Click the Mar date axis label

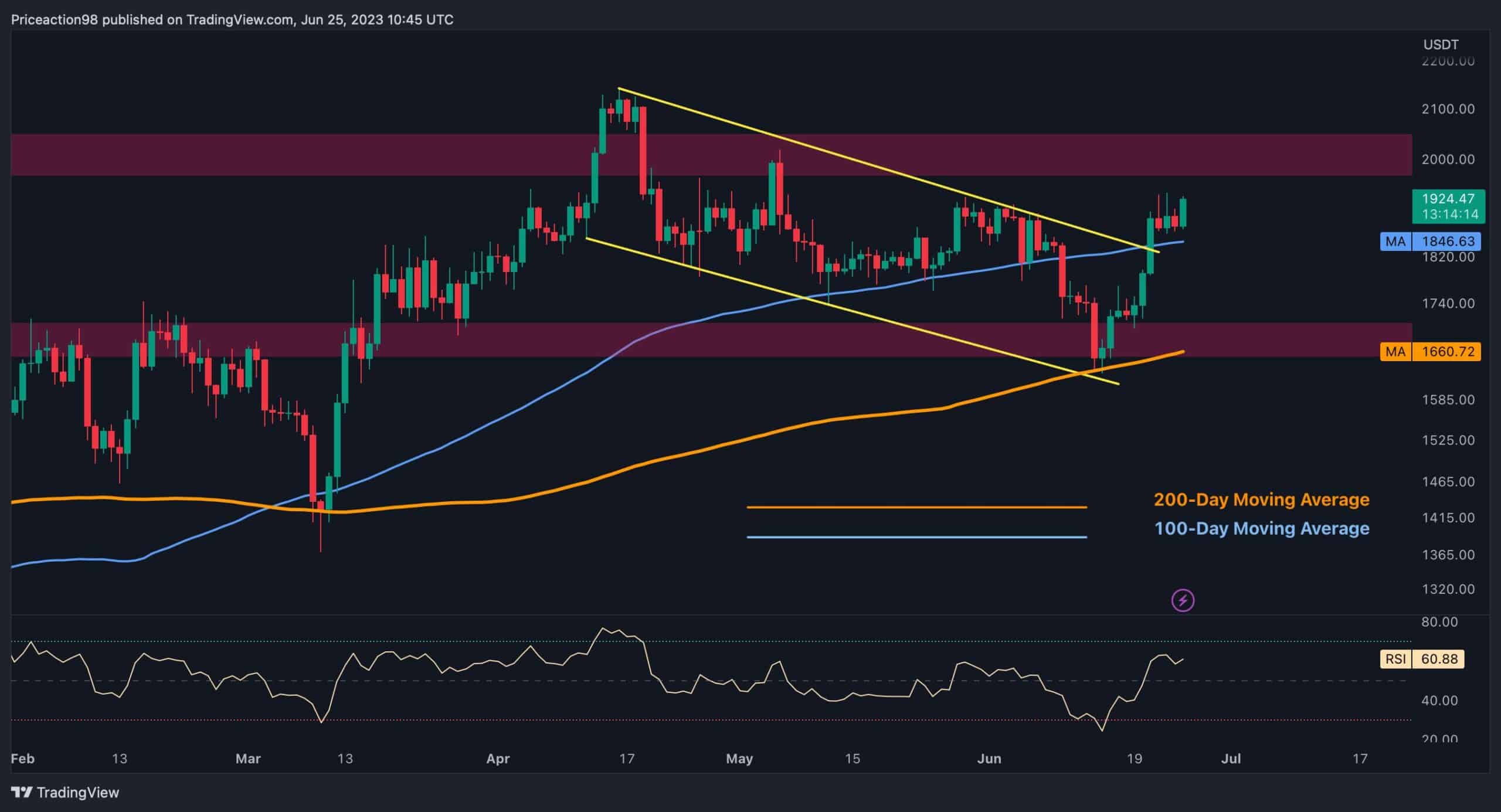(x=248, y=759)
